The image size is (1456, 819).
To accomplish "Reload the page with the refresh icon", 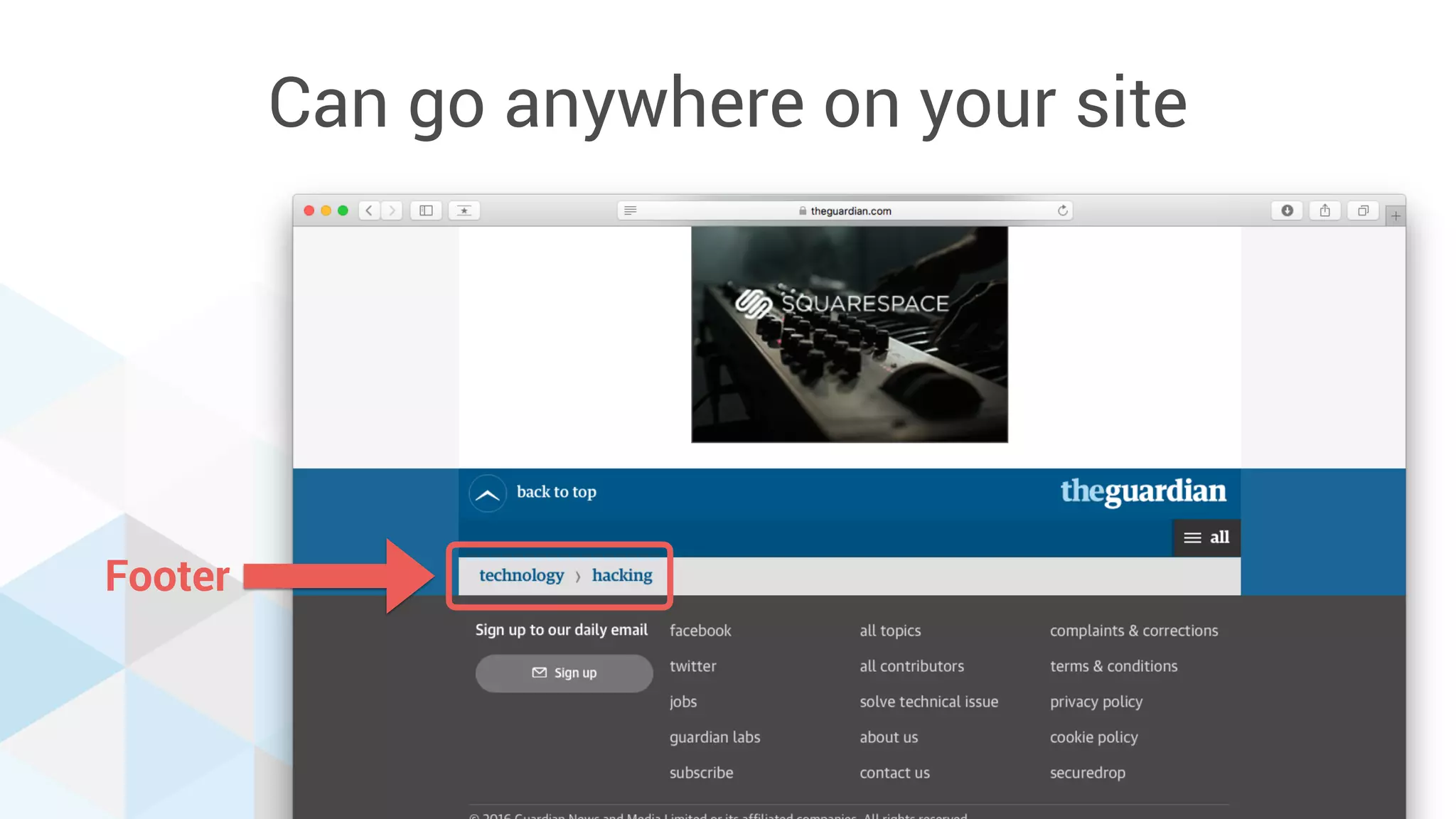I will coord(1062,210).
